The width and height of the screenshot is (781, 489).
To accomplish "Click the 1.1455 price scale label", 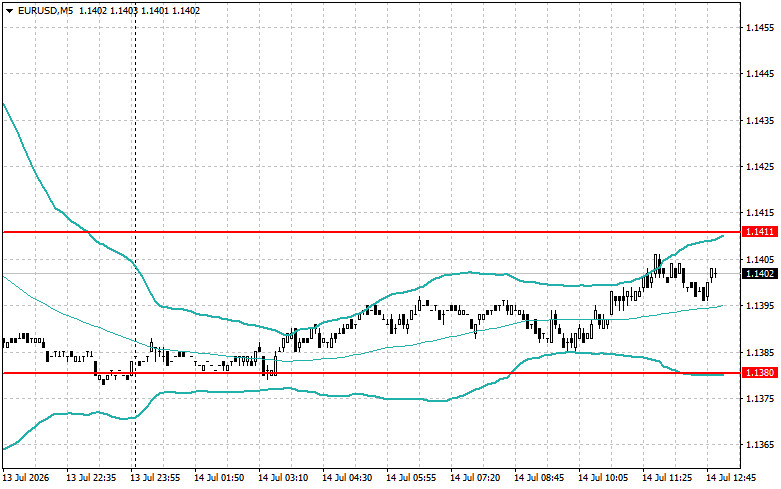I will click(x=760, y=27).
